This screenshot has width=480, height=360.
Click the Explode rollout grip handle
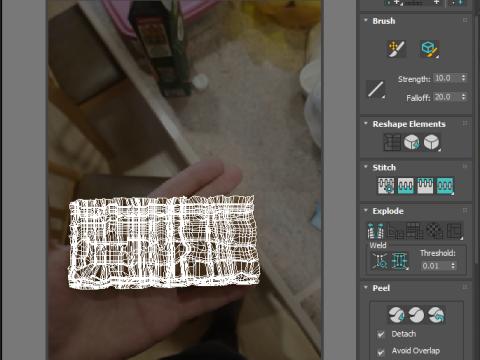point(465,210)
